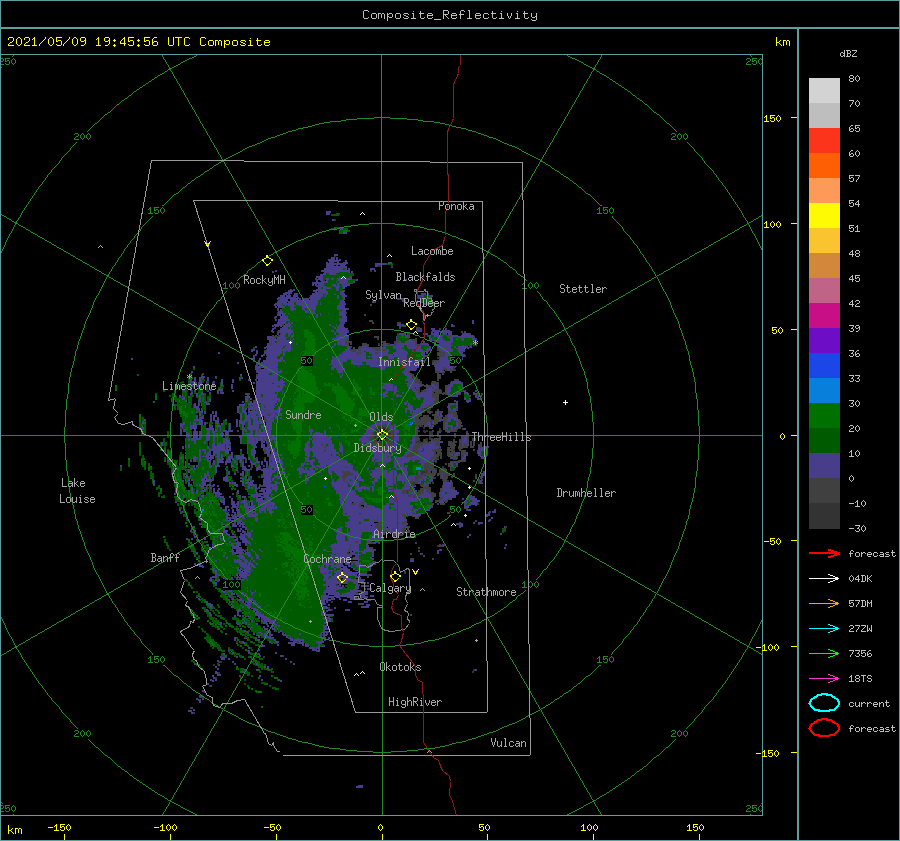This screenshot has height=841, width=900.
Task: Click the Sundre city label
Action: point(303,414)
